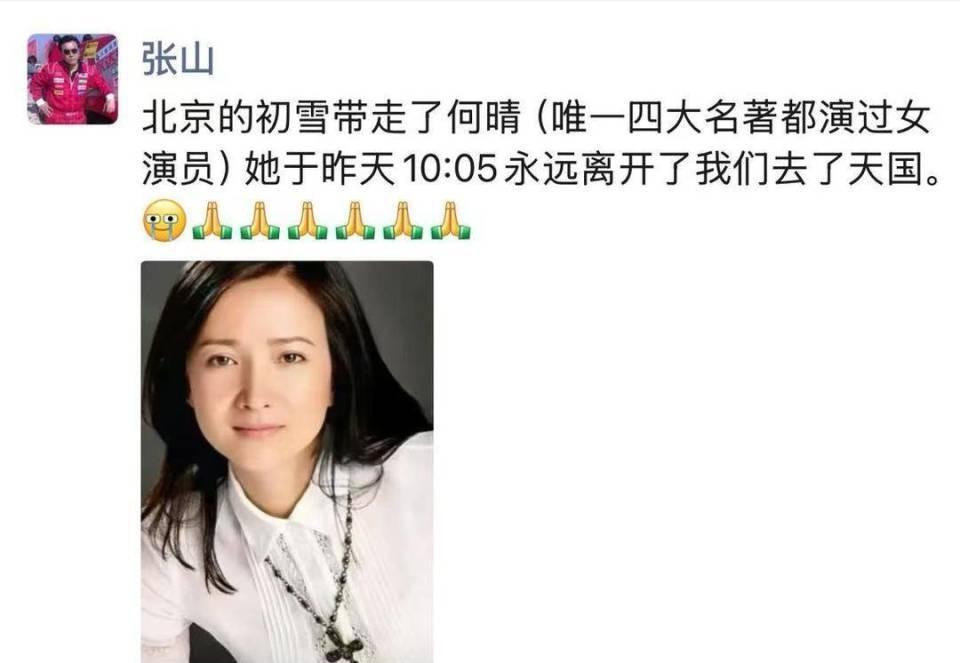Open the attached portrait photo of woman
The width and height of the screenshot is (960, 663).
(287, 462)
